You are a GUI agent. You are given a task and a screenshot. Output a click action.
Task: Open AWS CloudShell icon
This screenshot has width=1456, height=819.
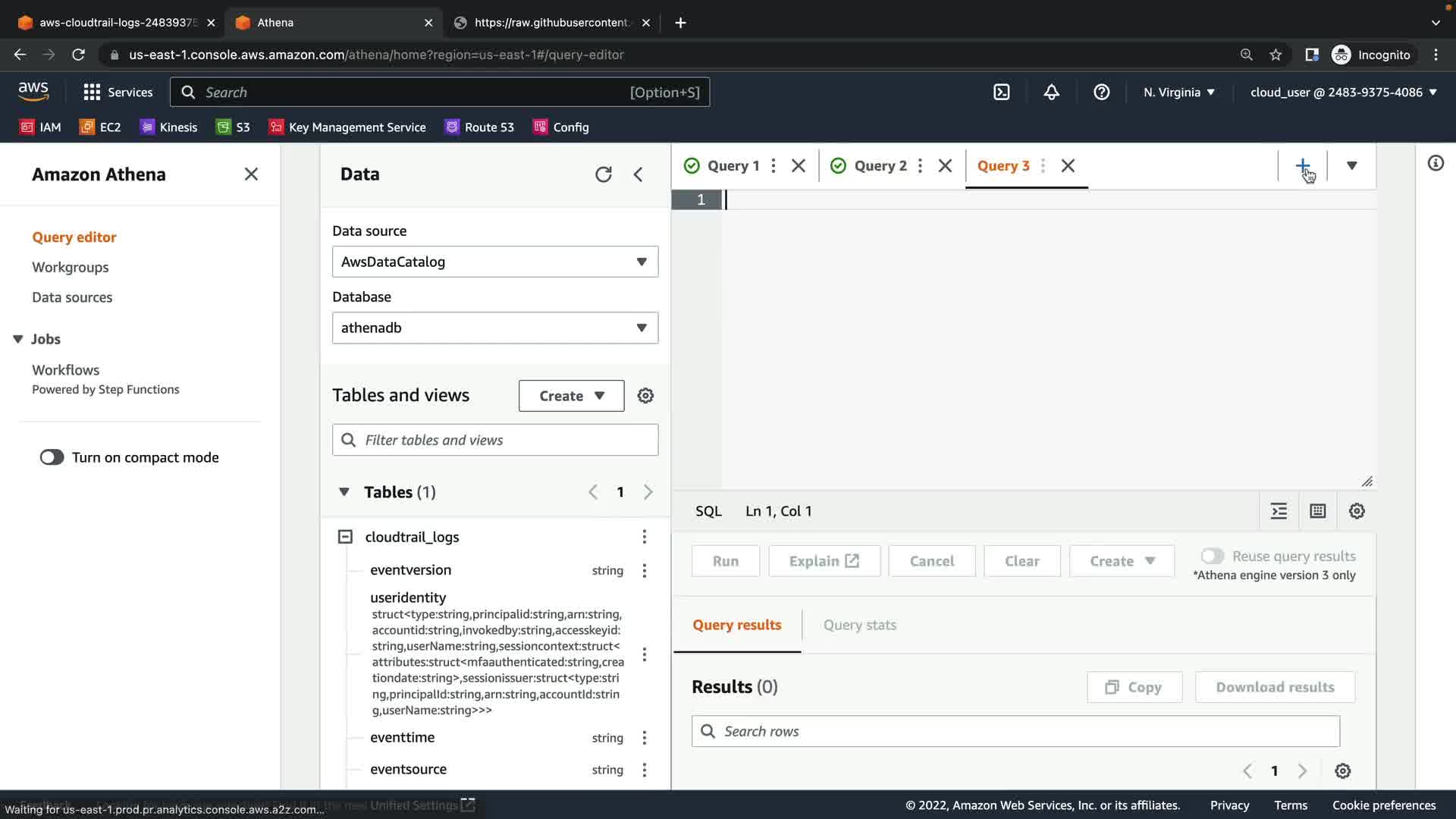[x=1001, y=93]
